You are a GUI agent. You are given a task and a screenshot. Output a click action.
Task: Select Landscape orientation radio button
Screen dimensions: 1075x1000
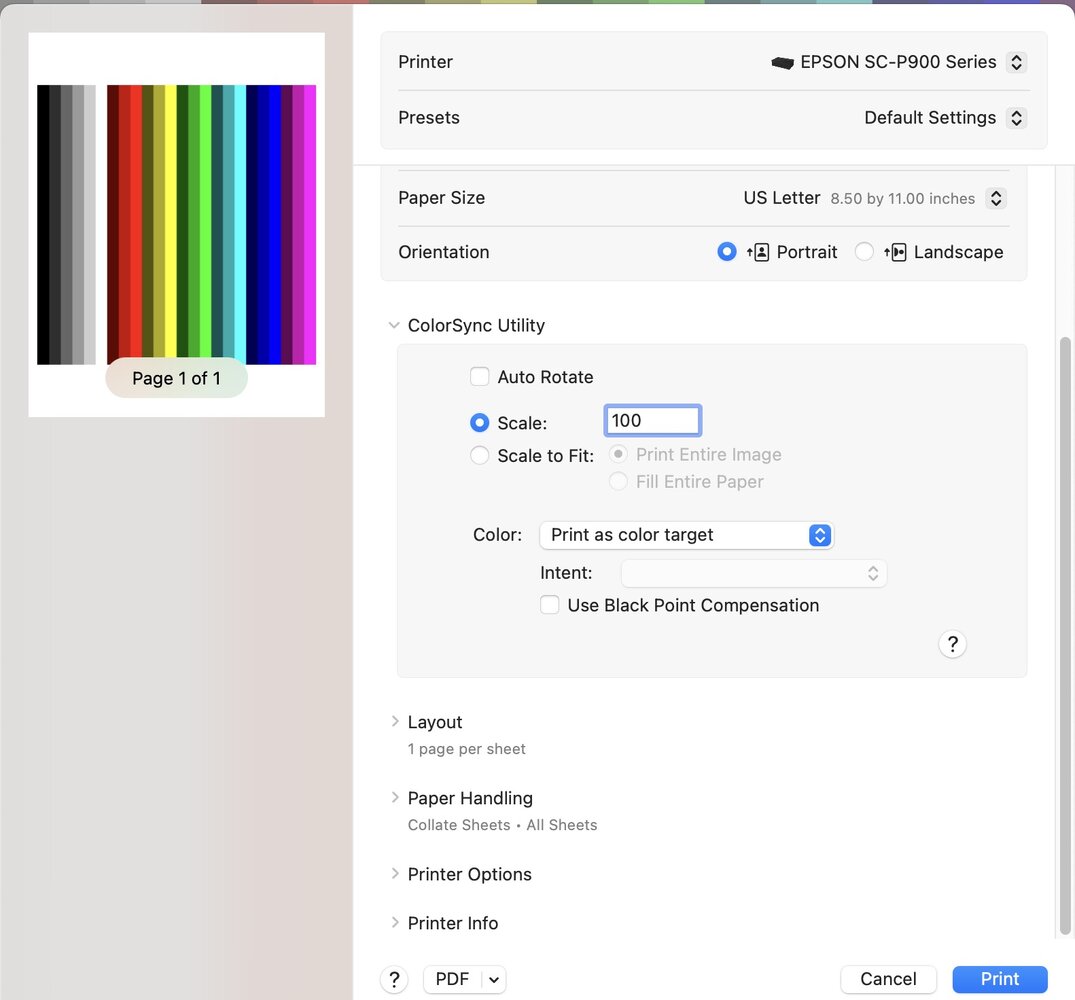click(864, 252)
